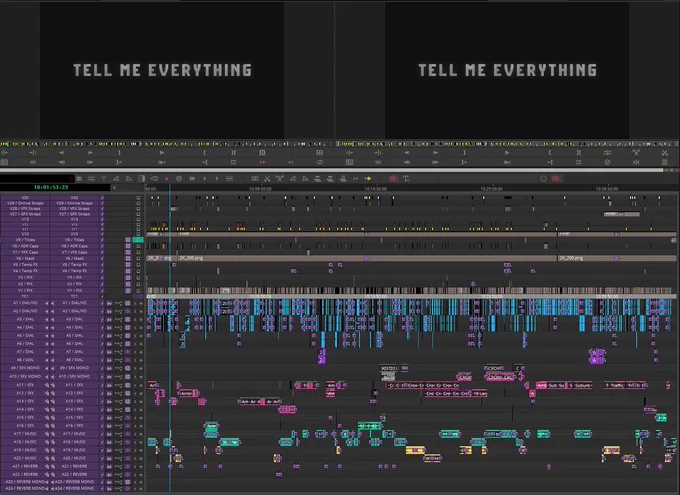The width and height of the screenshot is (680, 495).
Task: Click the Title tool T icon in timeline toolbar
Action: 406,179
